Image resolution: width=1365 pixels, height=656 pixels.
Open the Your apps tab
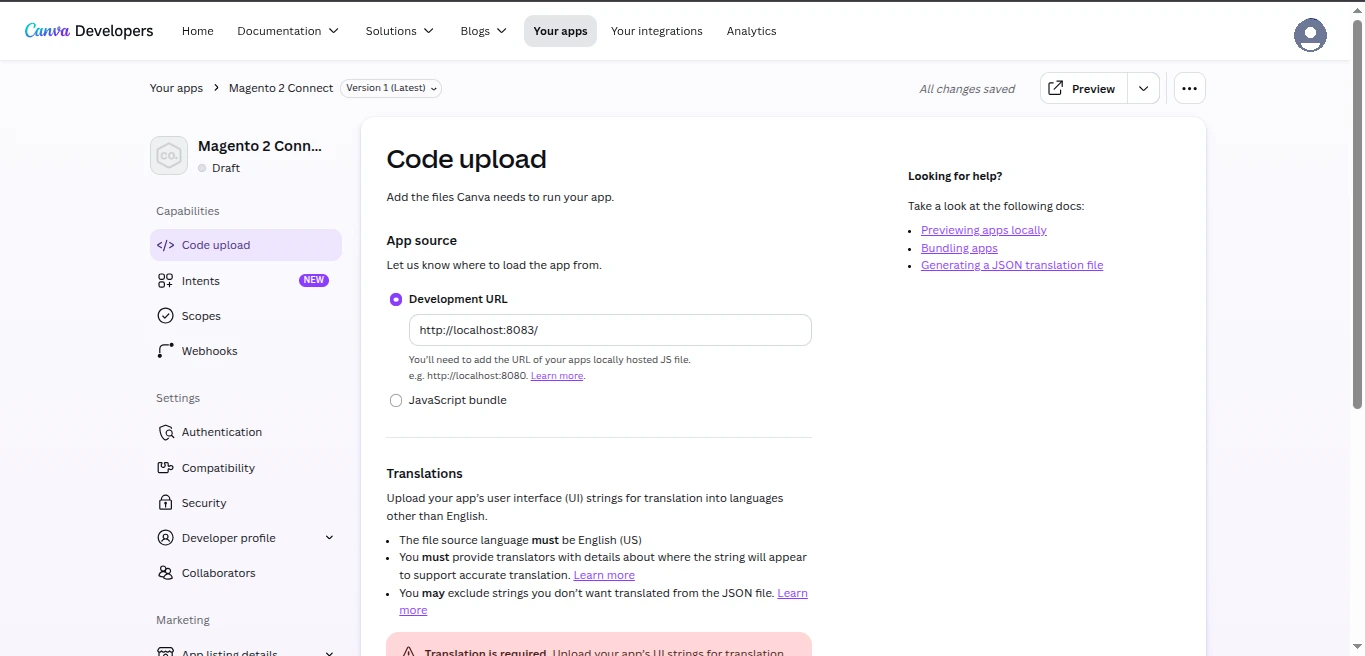(x=560, y=31)
